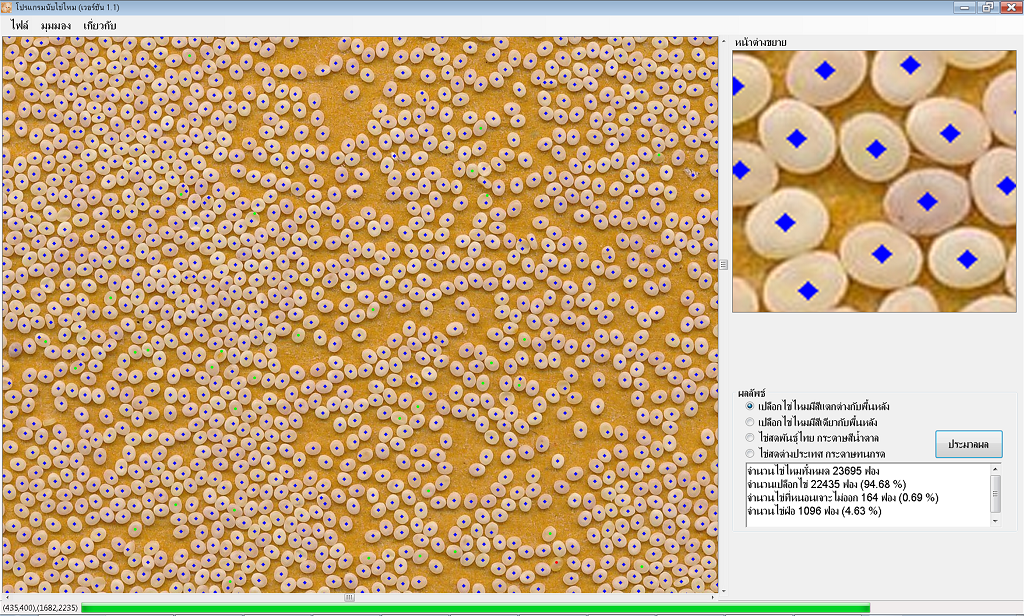
Task: Choose the ไข่สดต่างประเทศ radio option
Action: pos(750,453)
